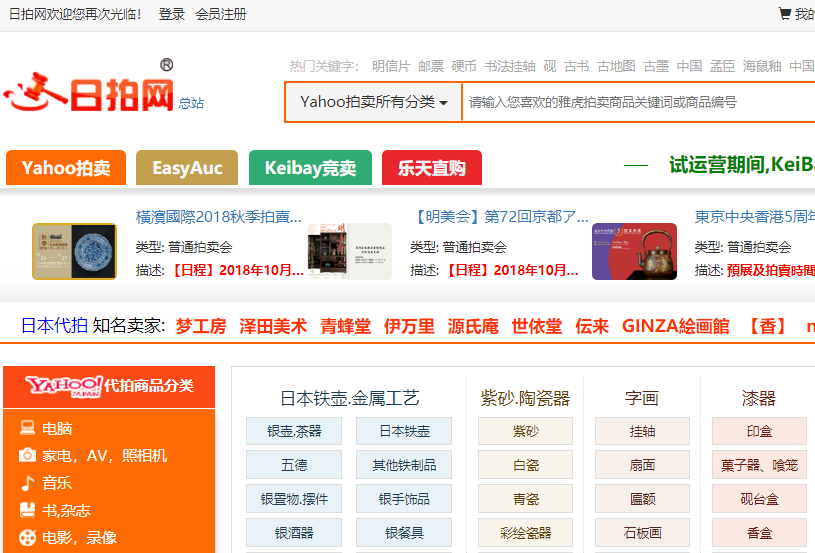Open the EasyAuc tab
The height and width of the screenshot is (553, 815).
tap(187, 168)
